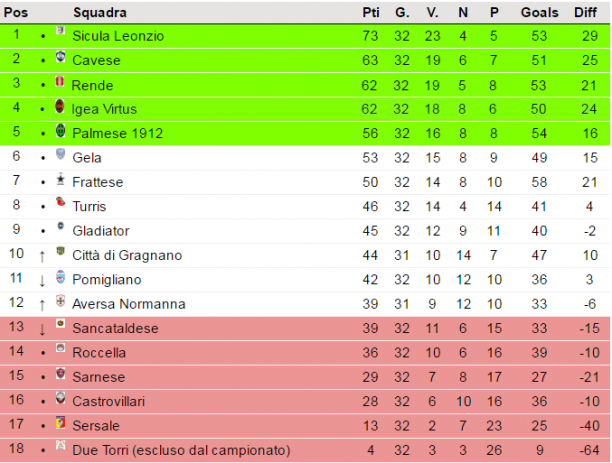Click the Diff column header

pyautogui.click(x=585, y=12)
